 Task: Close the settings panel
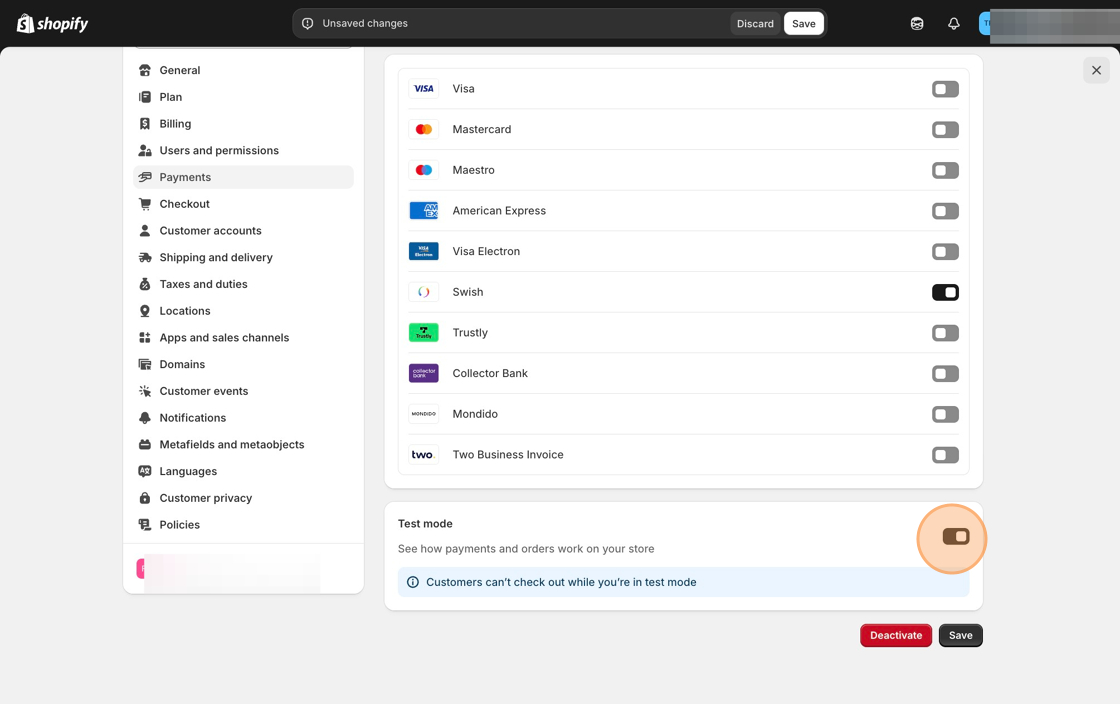pyautogui.click(x=1096, y=70)
